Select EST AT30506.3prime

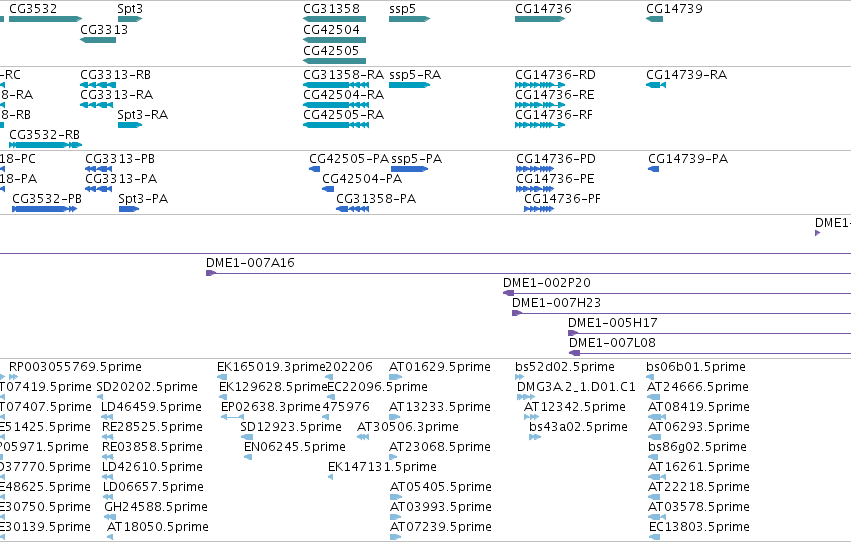363,437
